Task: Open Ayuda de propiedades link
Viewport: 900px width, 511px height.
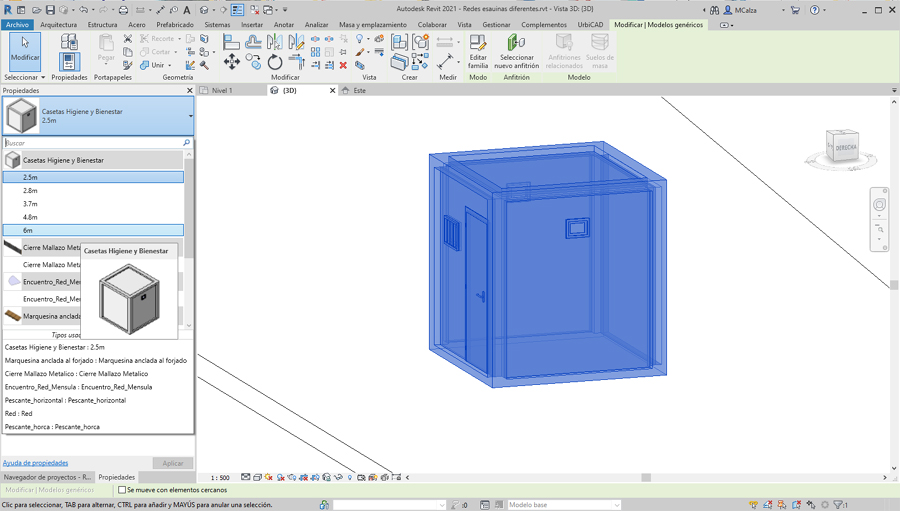Action: 36,463
